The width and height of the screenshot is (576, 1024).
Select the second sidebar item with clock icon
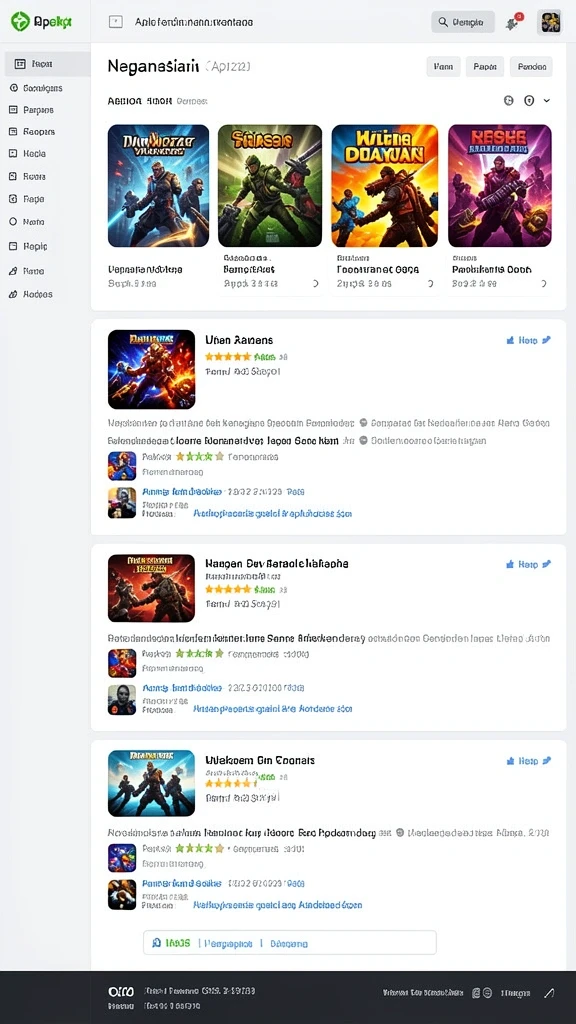coord(38,88)
